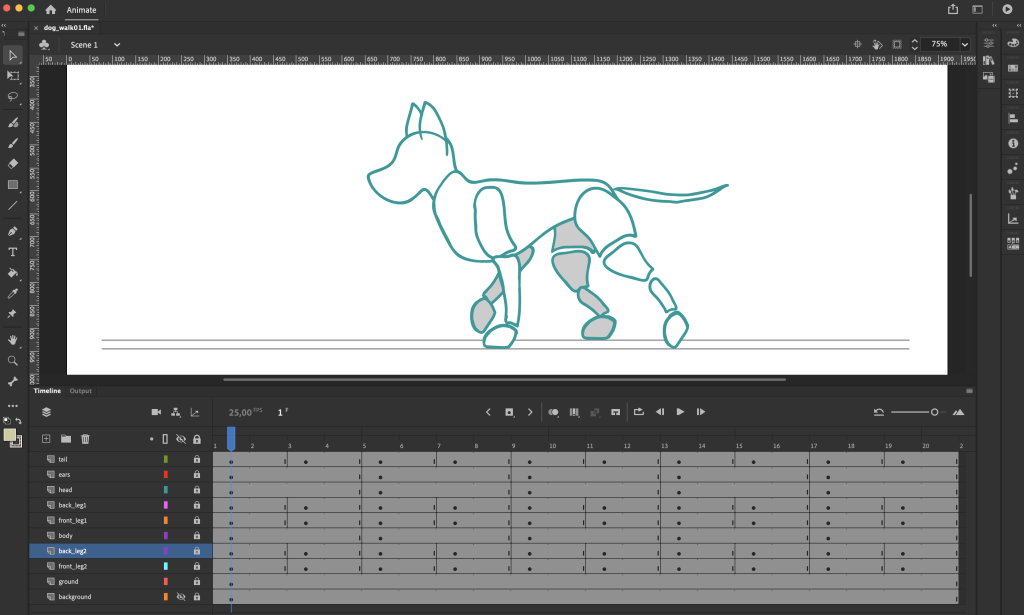Select the Paint Bucket tool

tap(13, 272)
